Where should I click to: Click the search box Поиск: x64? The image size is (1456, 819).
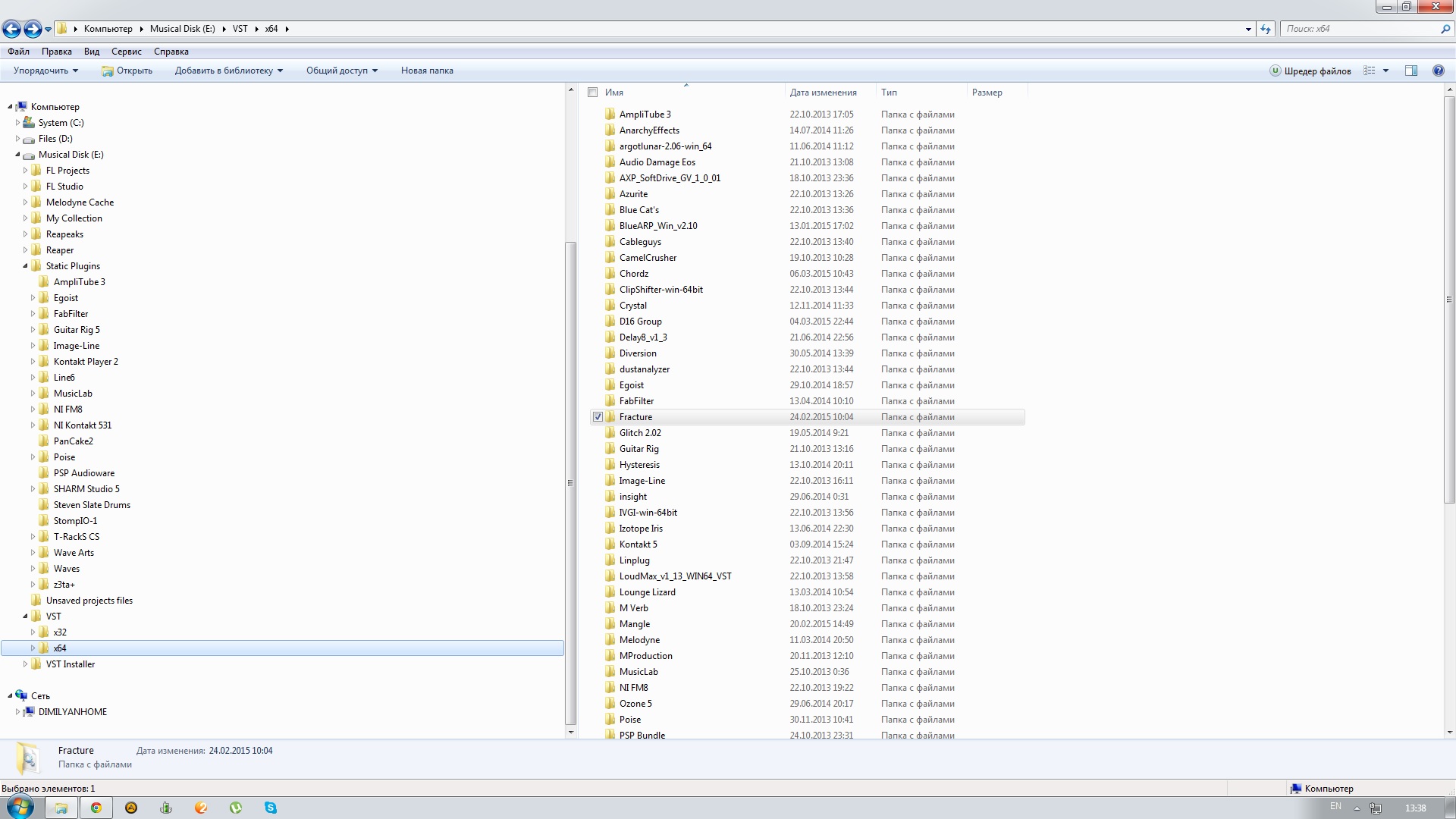[1357, 29]
